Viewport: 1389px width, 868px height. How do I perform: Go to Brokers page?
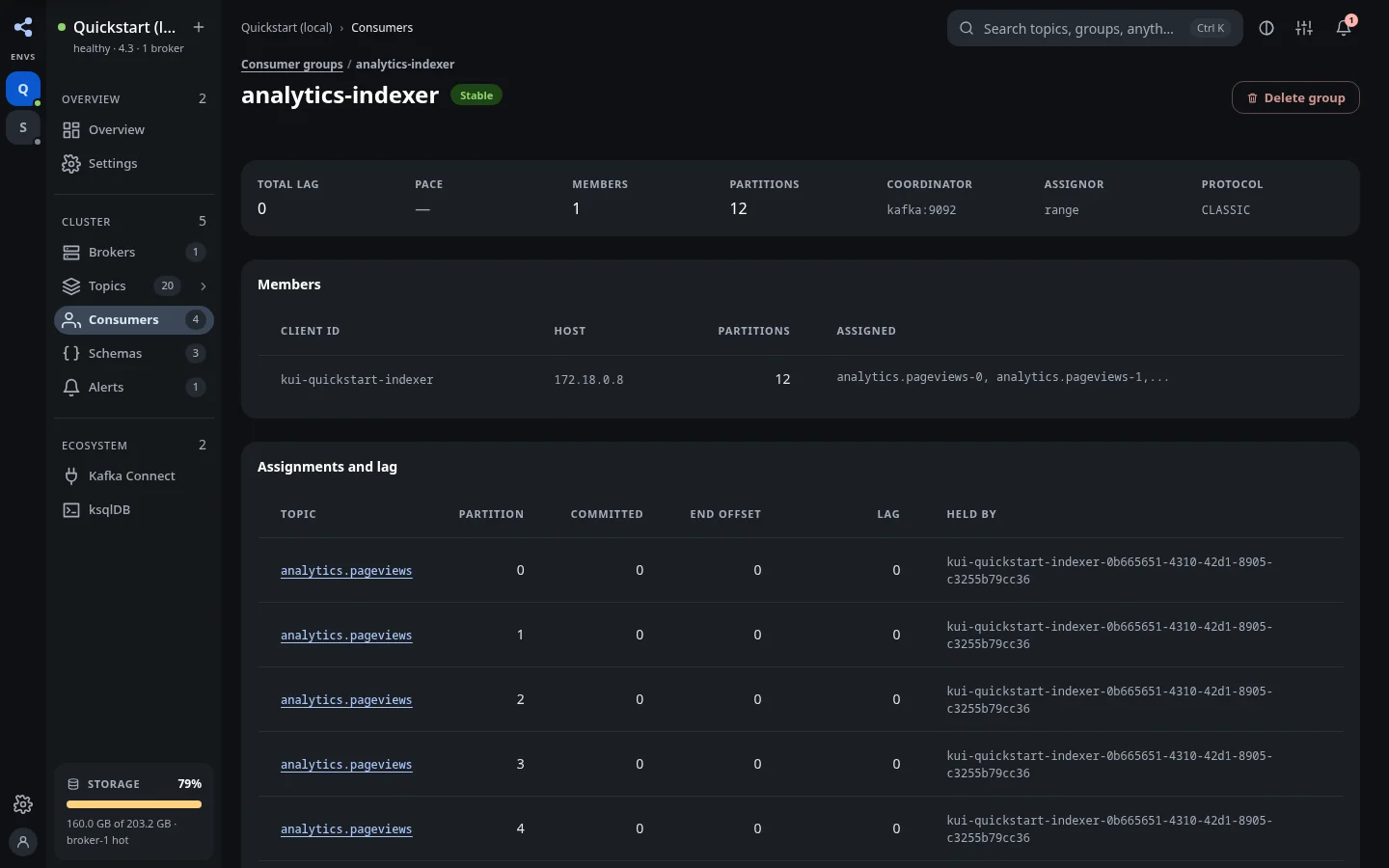pyautogui.click(x=134, y=253)
